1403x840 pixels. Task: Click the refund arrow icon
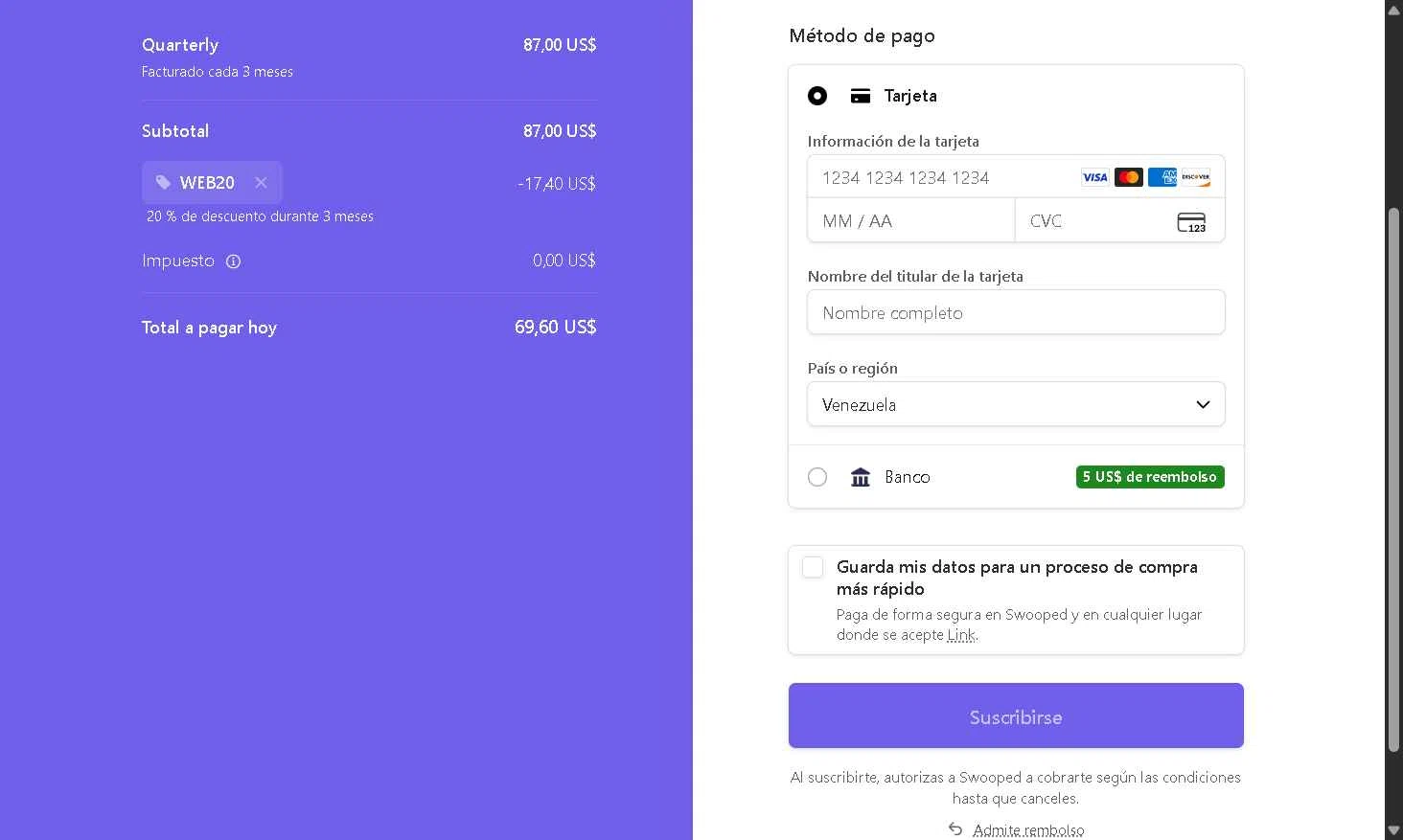point(955,829)
